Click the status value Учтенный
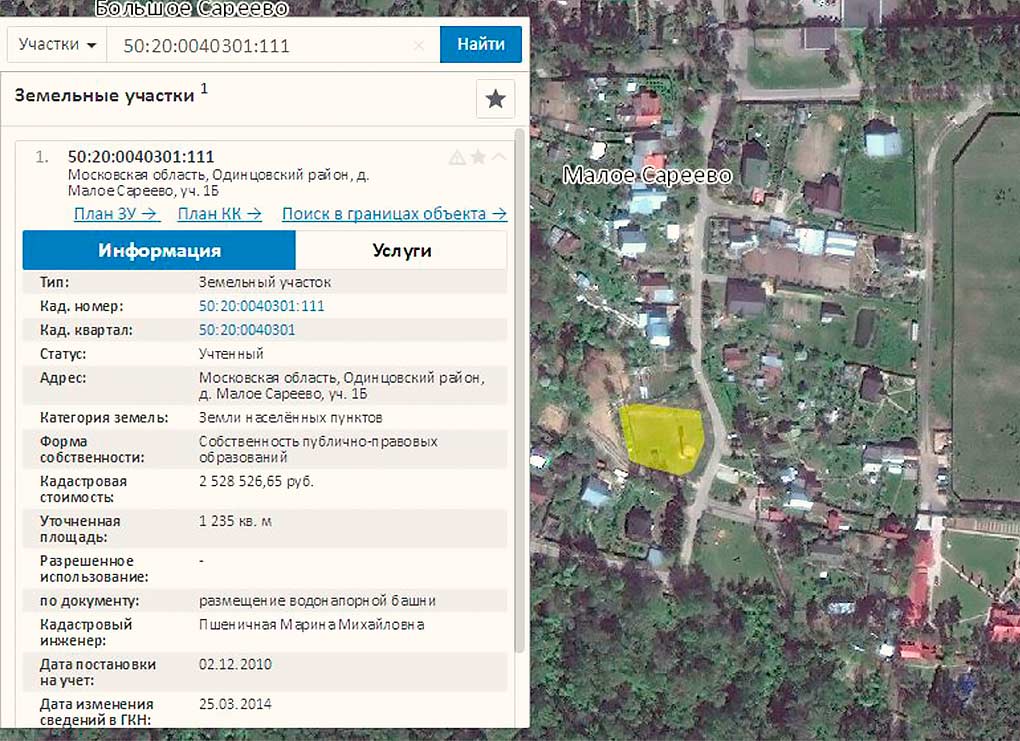Screen dimensions: 1020x741 point(231,354)
